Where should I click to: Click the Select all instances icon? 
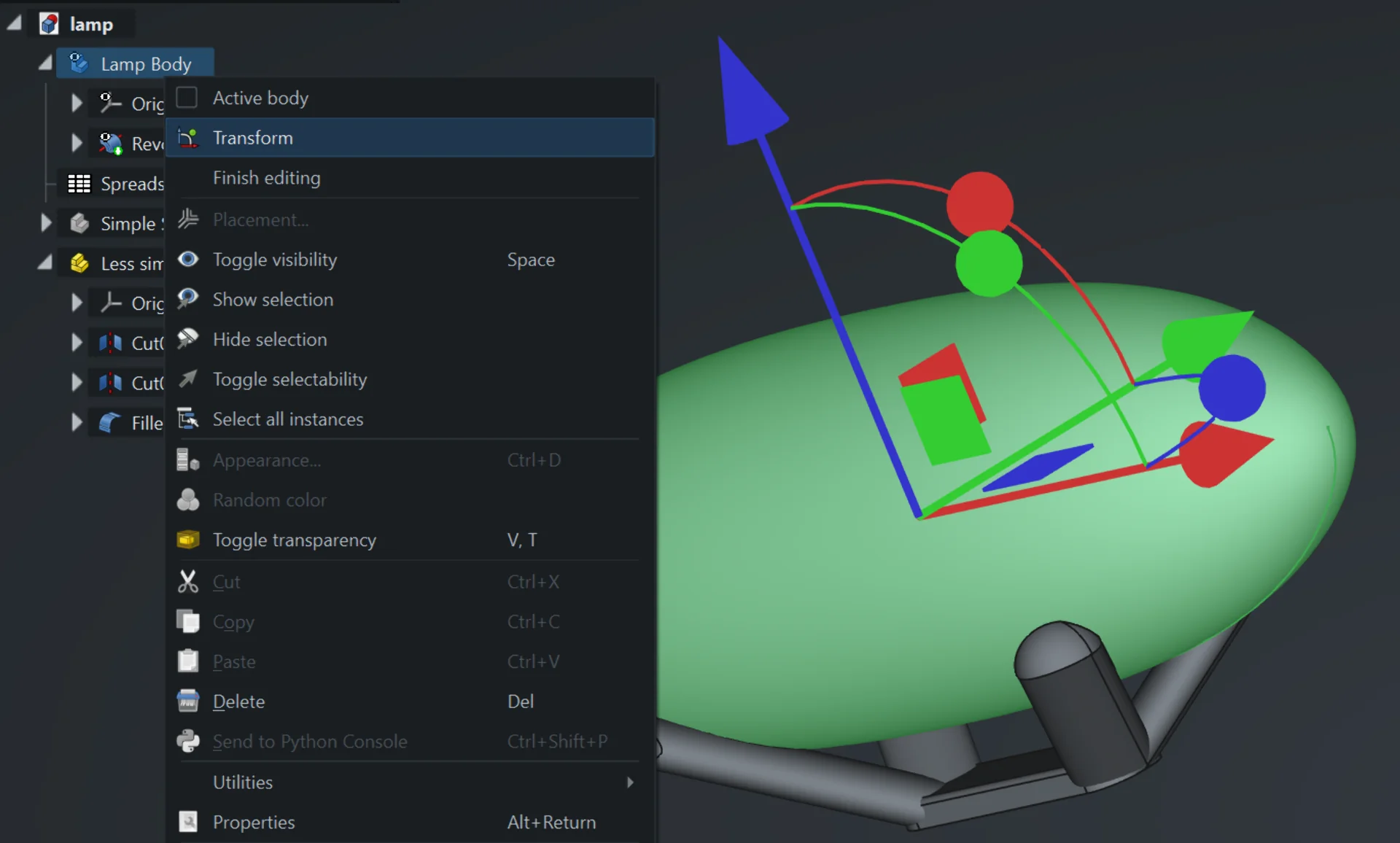pos(188,419)
